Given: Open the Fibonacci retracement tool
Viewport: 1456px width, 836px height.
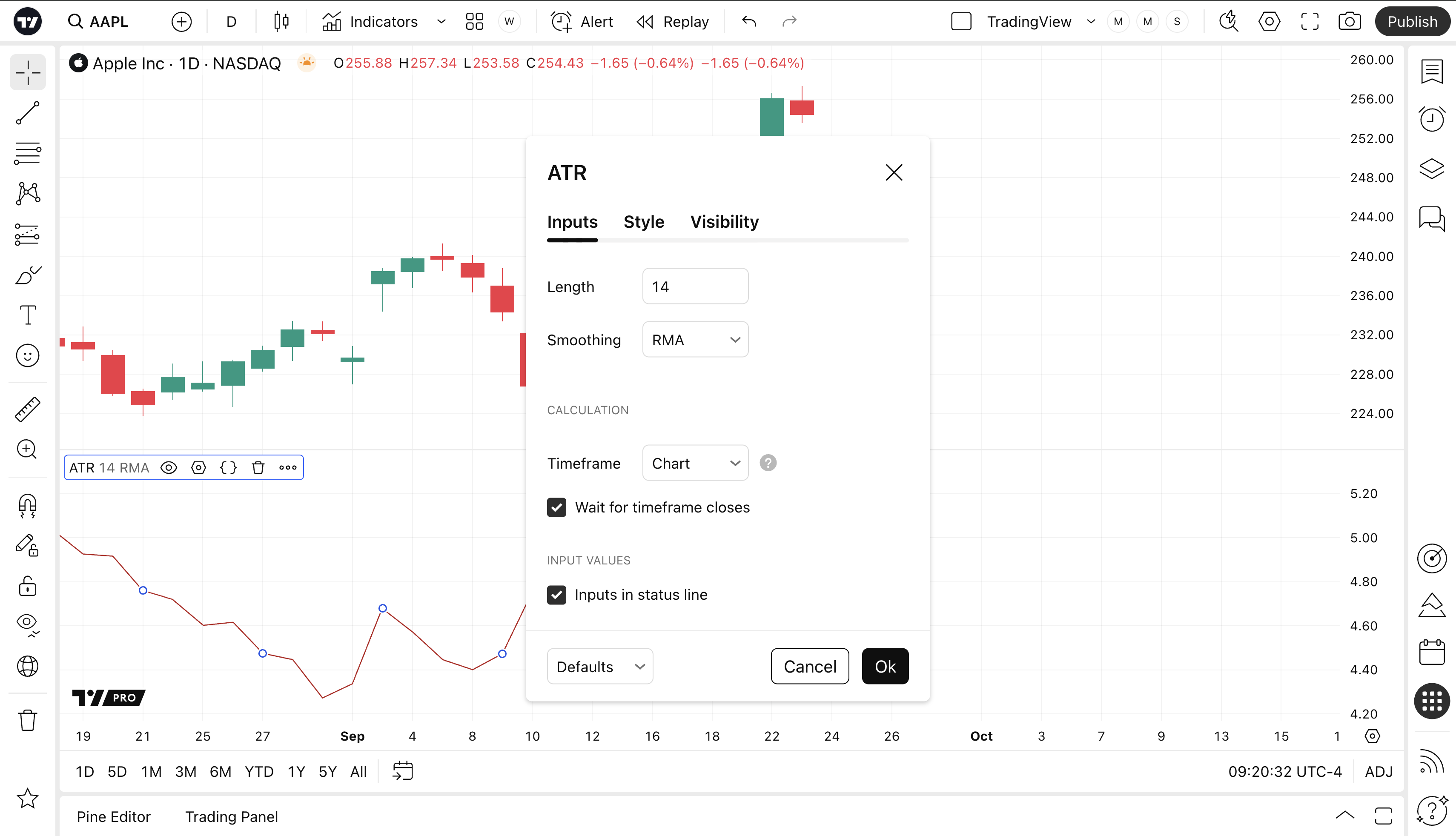Looking at the screenshot, I should [28, 153].
